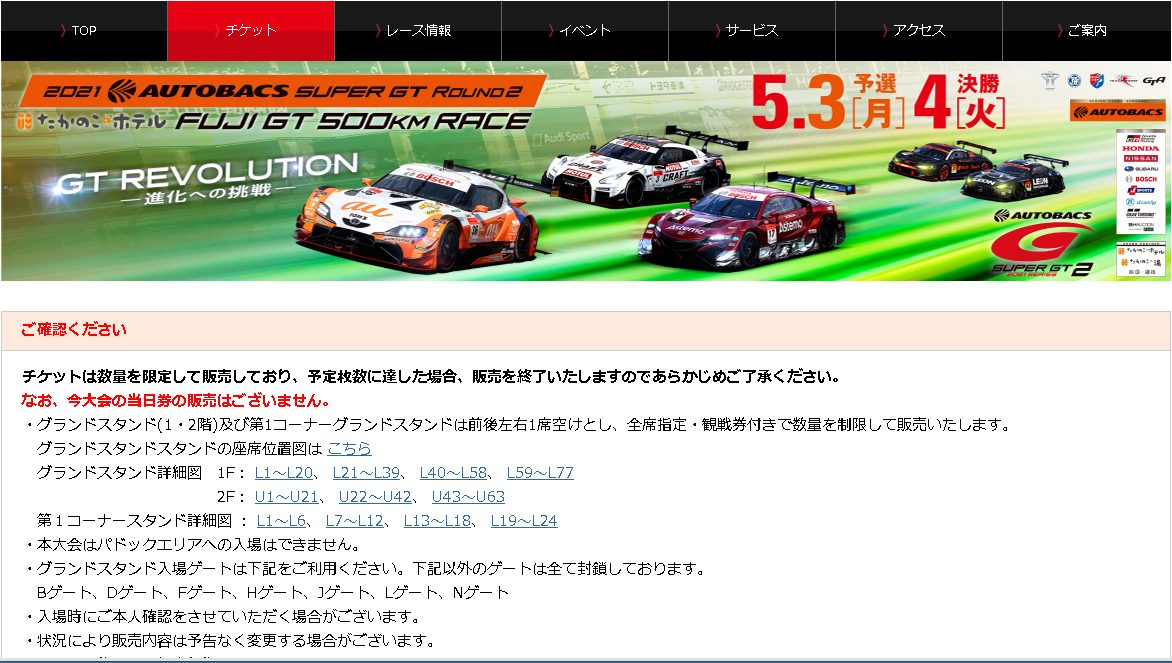Screen dimensions: 1172x663
Task: Click the orange AUTOBACS SUPER GT ROUND2 title banner
Action: [x=281, y=91]
